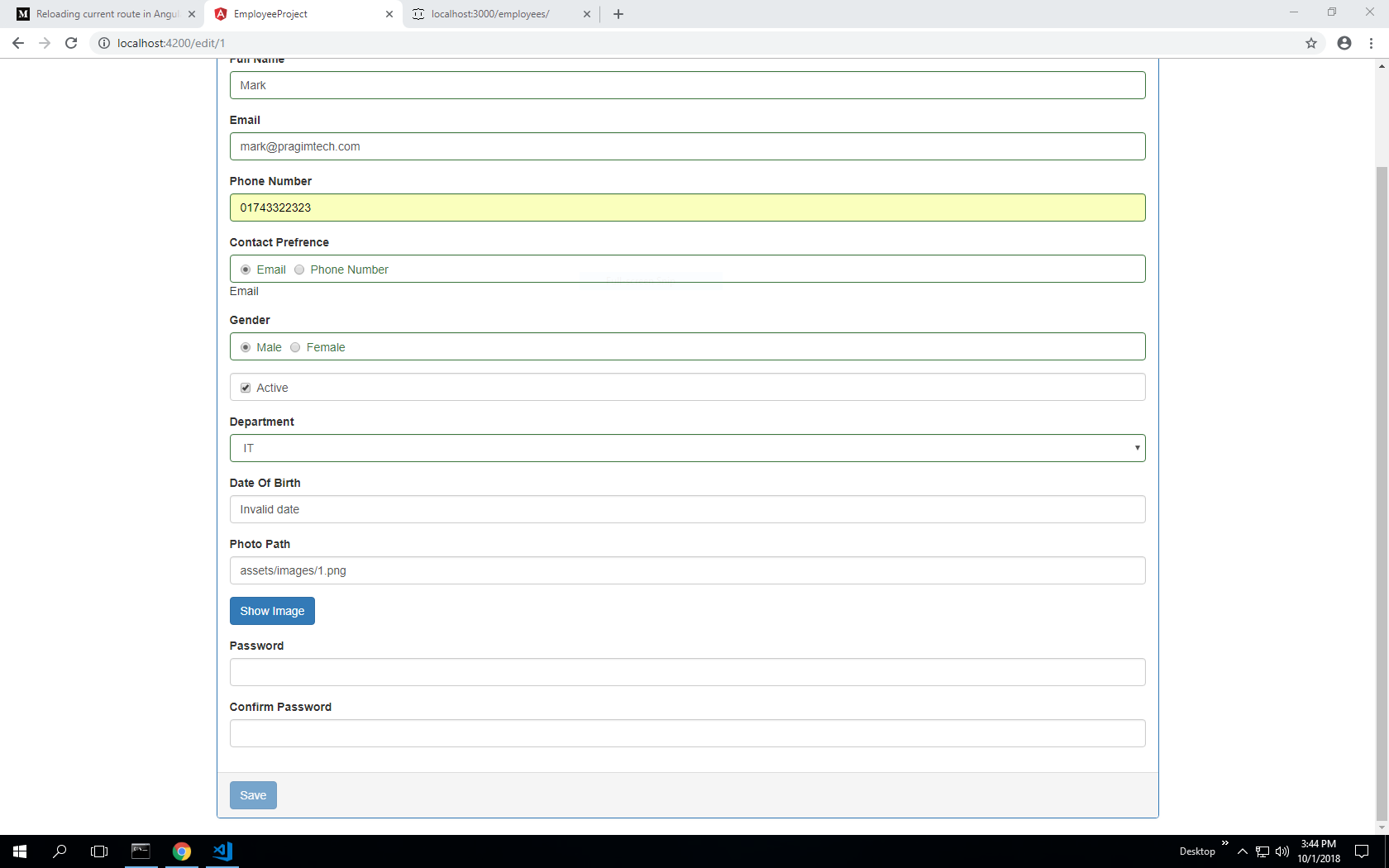Click the Phone Number input field
This screenshot has width=1389, height=868.
[688, 207]
